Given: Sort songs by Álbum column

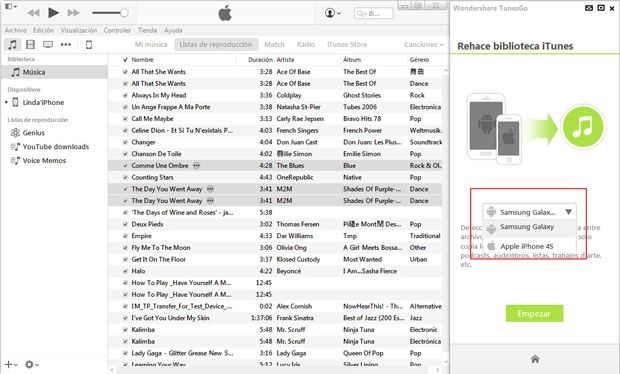Looking at the screenshot, I should 352,60.
